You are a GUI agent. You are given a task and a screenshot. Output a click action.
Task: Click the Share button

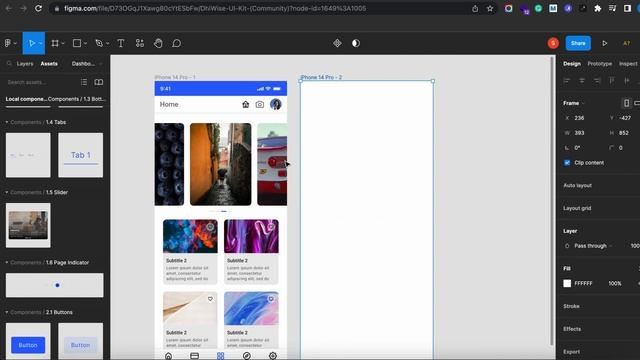click(578, 43)
